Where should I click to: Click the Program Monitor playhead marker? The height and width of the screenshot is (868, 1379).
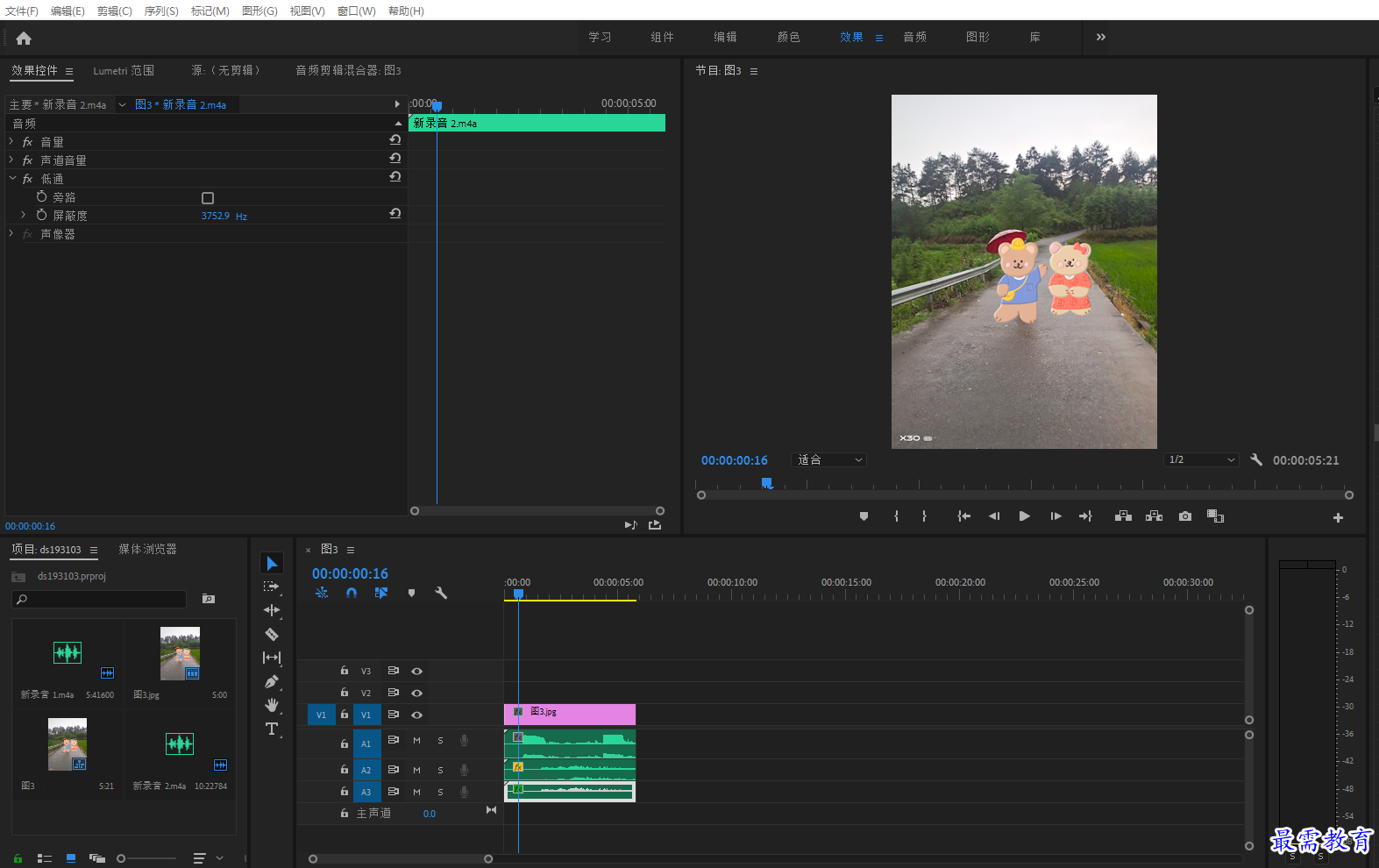pos(766,483)
